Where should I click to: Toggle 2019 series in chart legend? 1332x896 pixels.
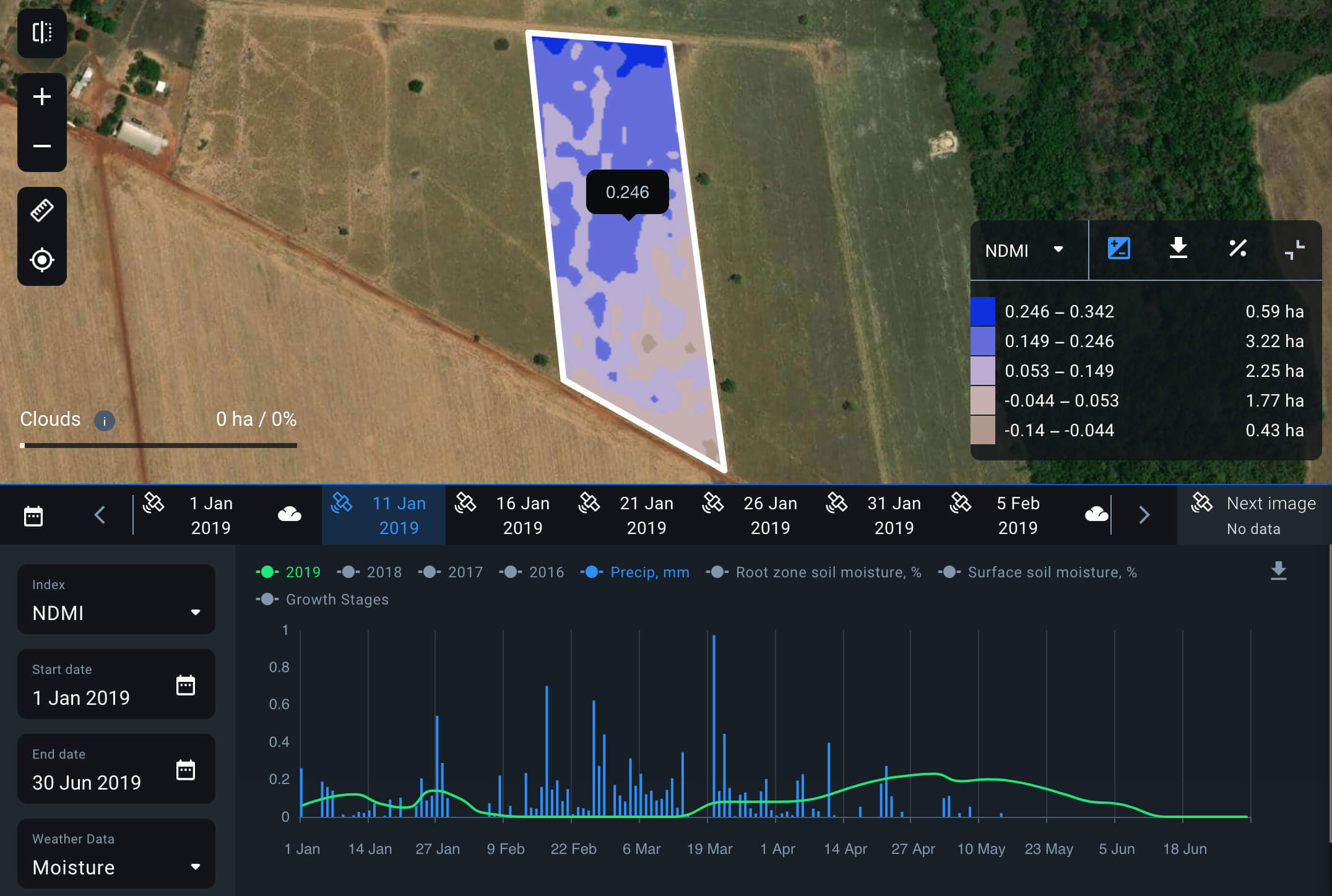pyautogui.click(x=288, y=572)
